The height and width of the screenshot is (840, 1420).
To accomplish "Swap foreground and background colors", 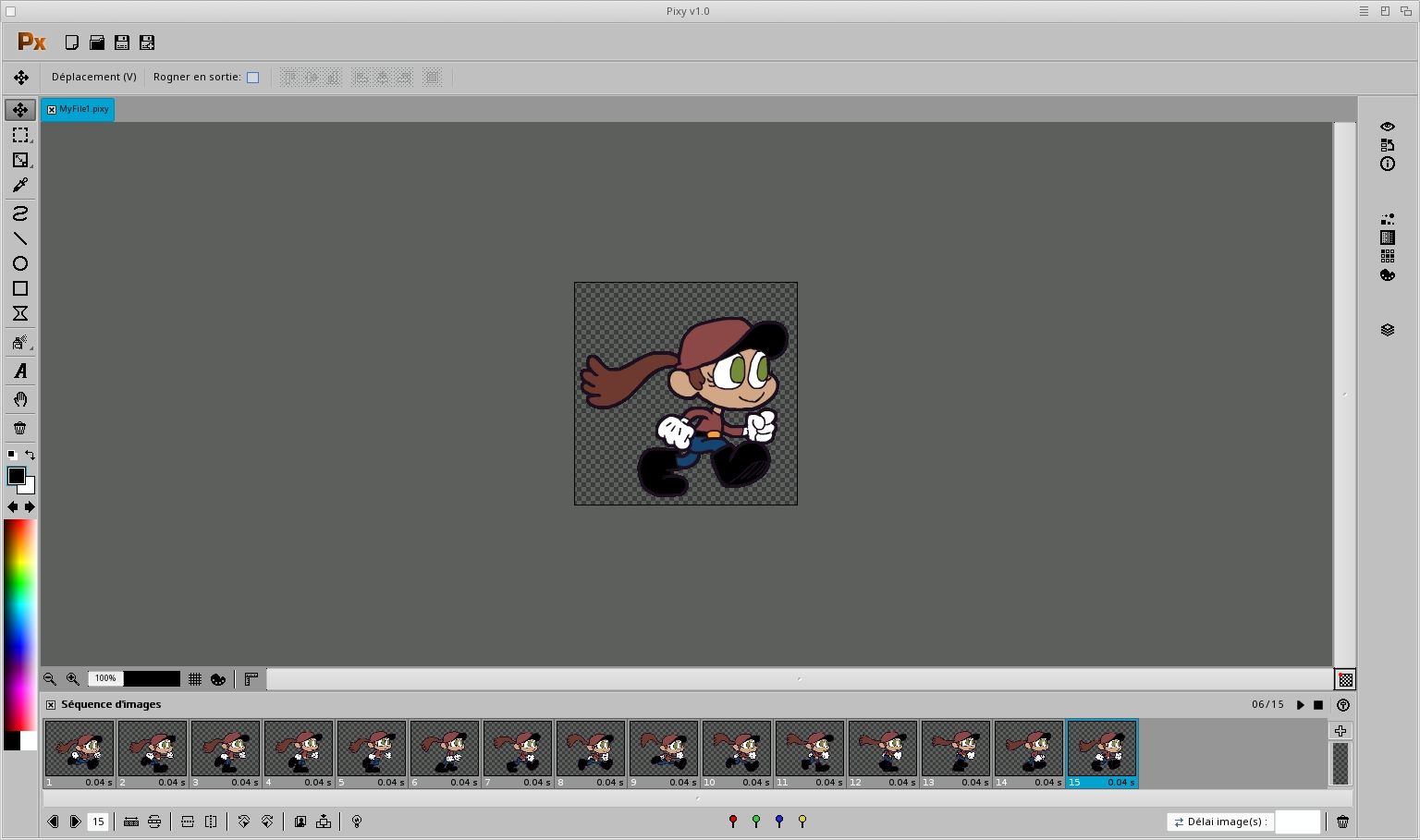I will [31, 455].
